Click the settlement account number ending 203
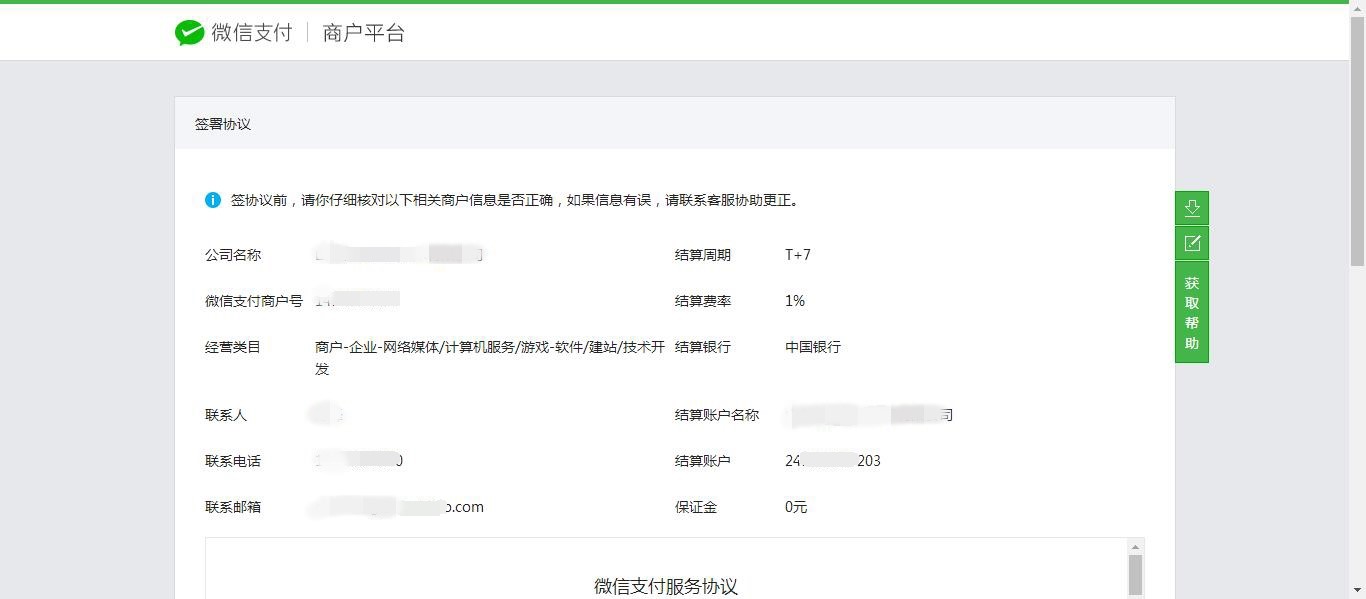 833,461
